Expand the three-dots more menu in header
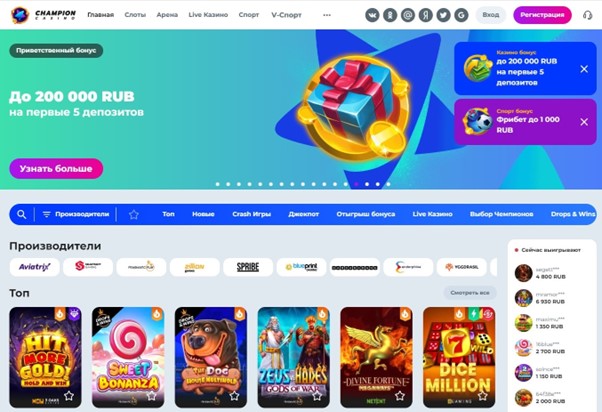602x412 pixels. 327,15
